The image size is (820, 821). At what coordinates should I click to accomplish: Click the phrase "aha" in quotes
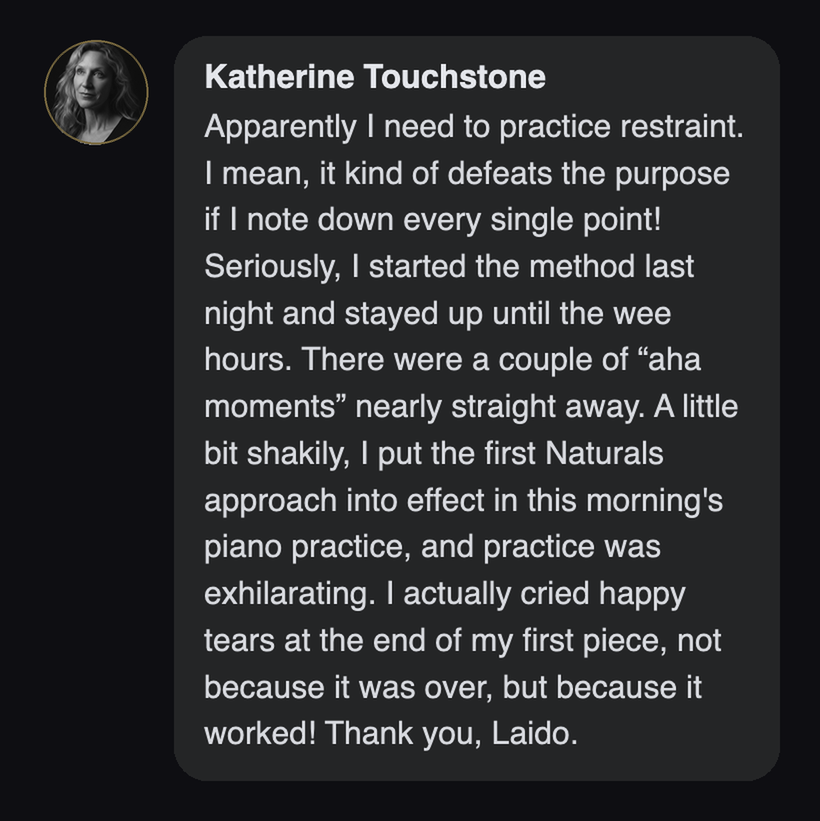[x=674, y=360]
